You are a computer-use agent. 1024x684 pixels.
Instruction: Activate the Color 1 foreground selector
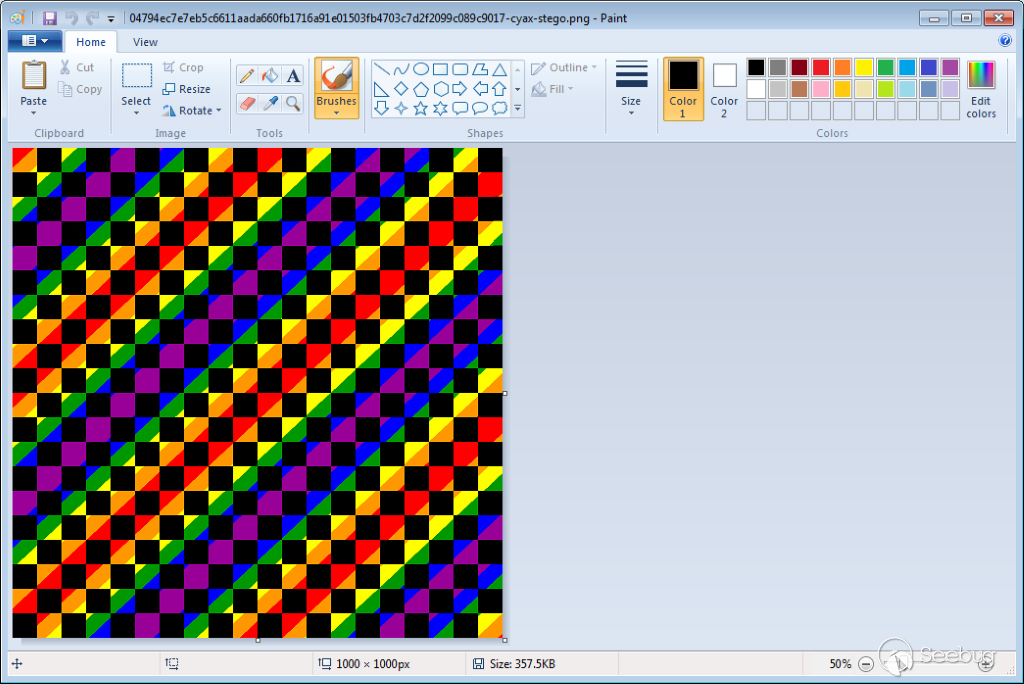tap(683, 88)
